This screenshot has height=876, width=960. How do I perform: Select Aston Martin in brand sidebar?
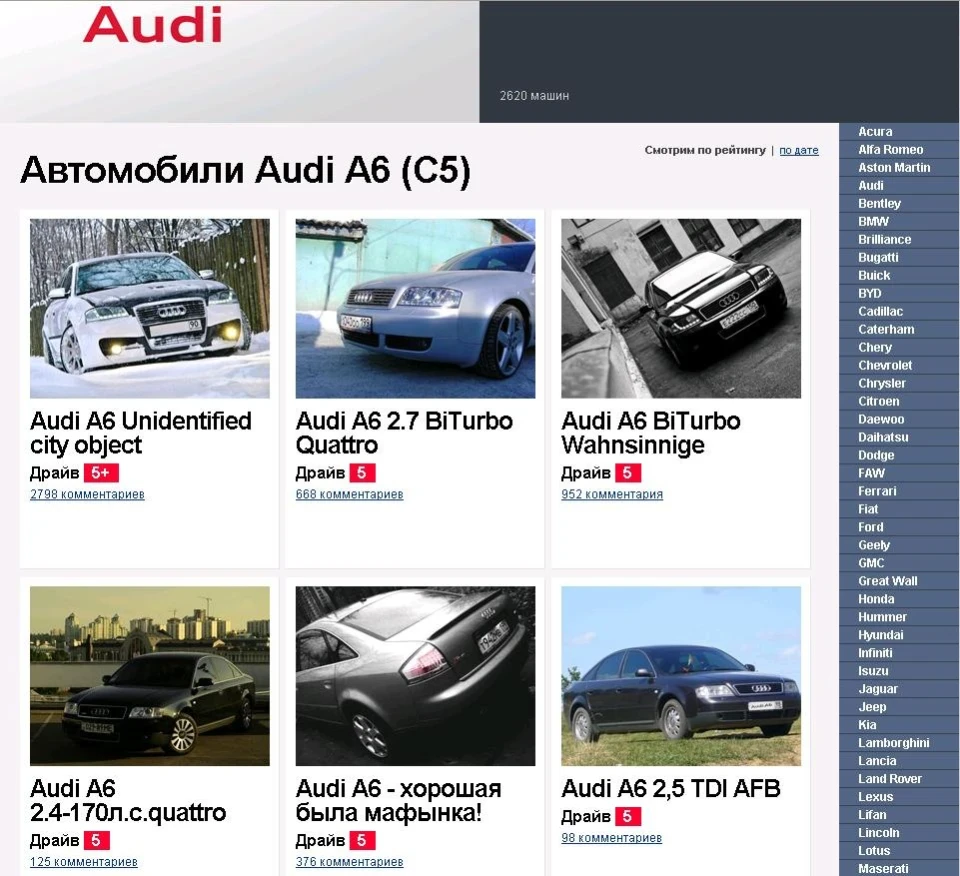click(894, 168)
